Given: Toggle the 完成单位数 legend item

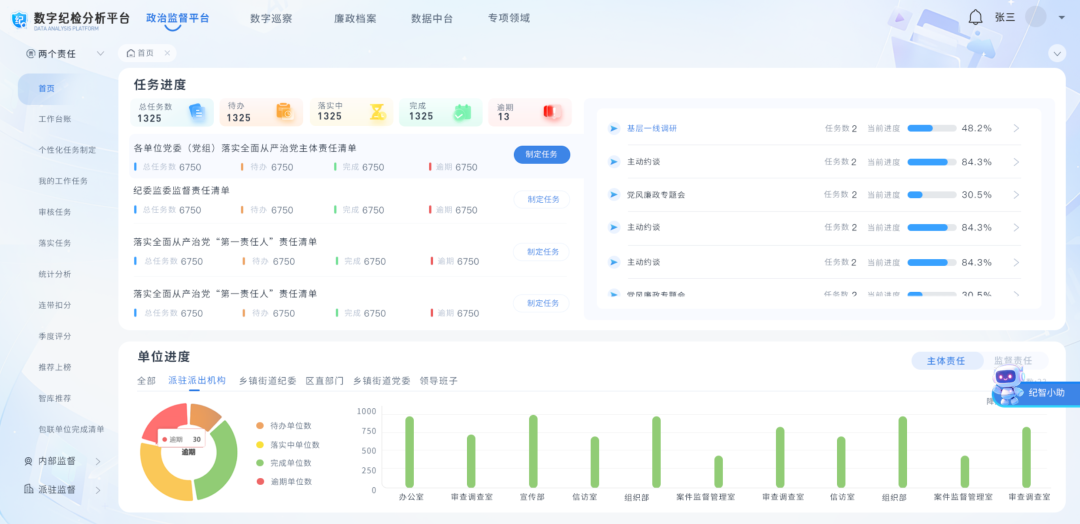Looking at the screenshot, I should point(284,463).
